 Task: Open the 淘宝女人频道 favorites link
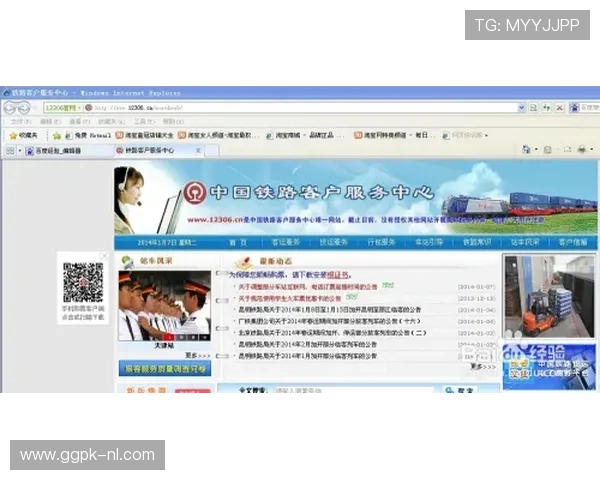[x=219, y=136]
